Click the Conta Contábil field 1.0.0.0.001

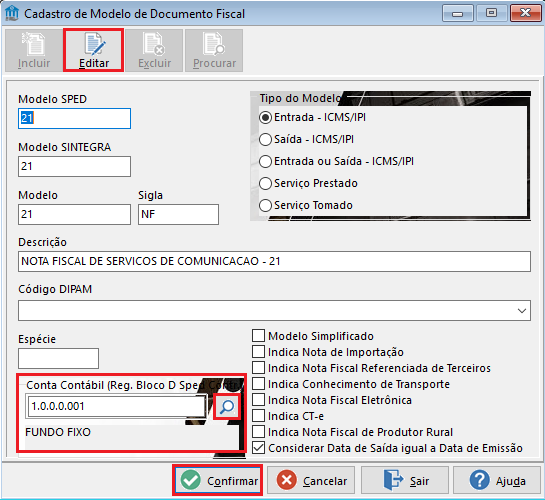pos(116,406)
